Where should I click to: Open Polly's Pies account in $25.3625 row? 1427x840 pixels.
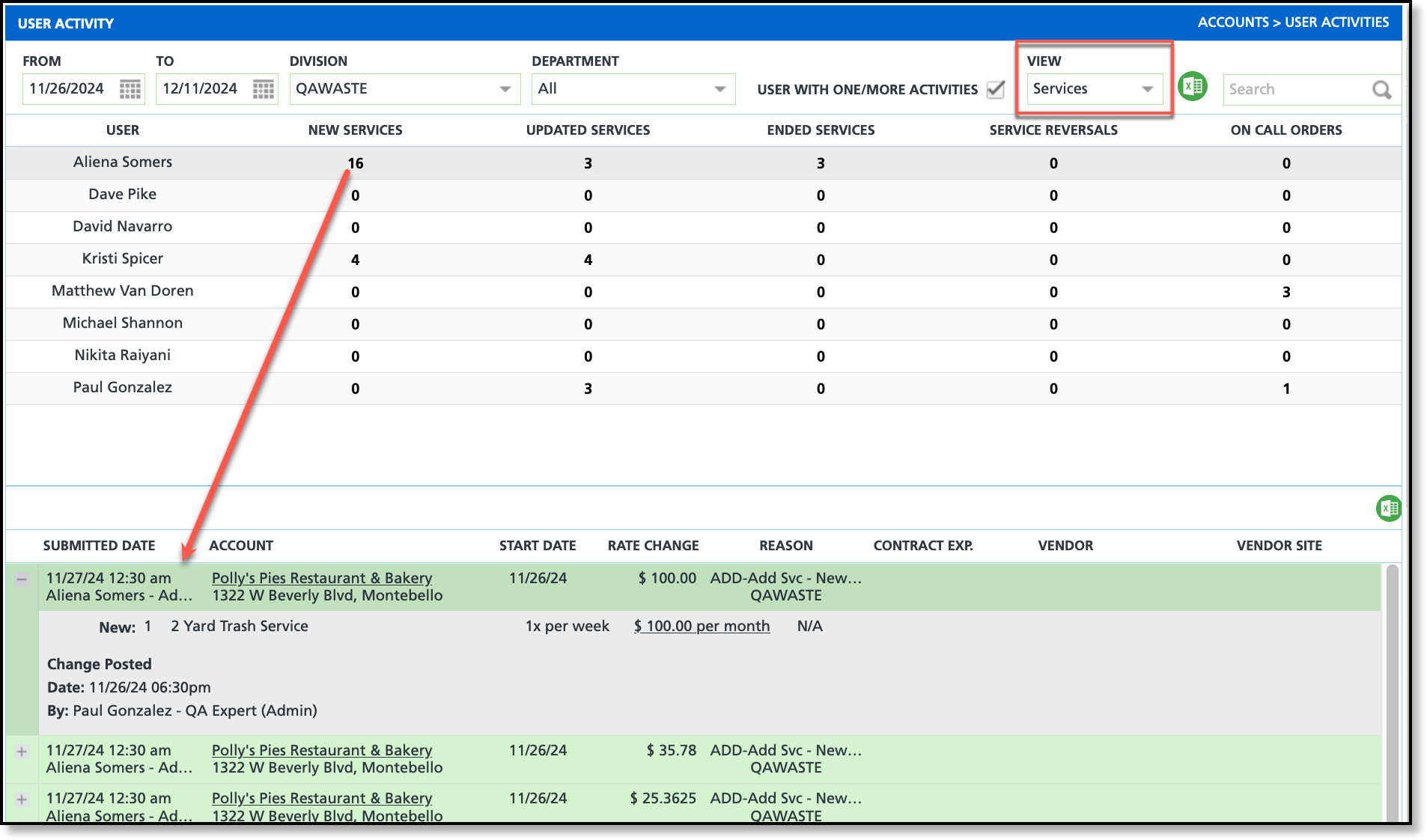click(x=322, y=798)
